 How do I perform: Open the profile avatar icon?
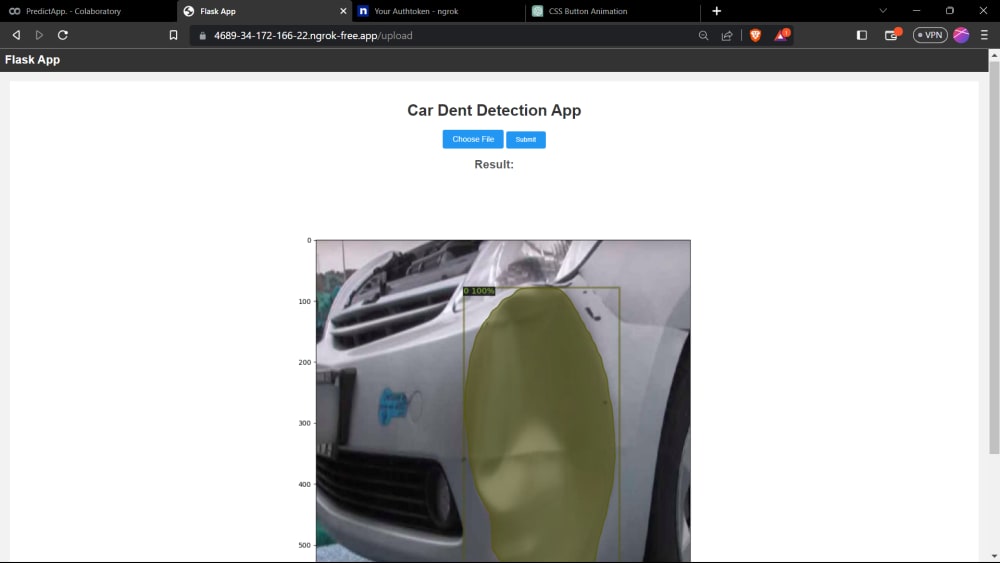961,35
